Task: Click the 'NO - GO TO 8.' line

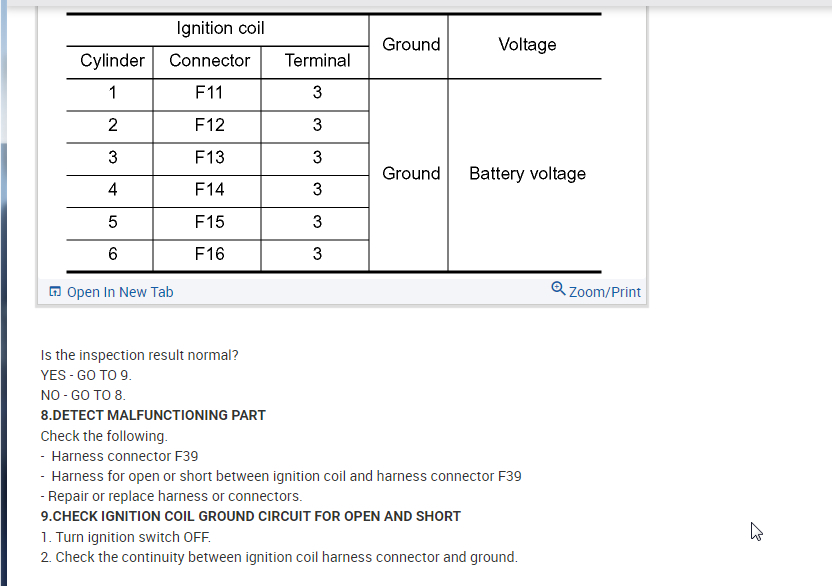Action: tap(83, 395)
